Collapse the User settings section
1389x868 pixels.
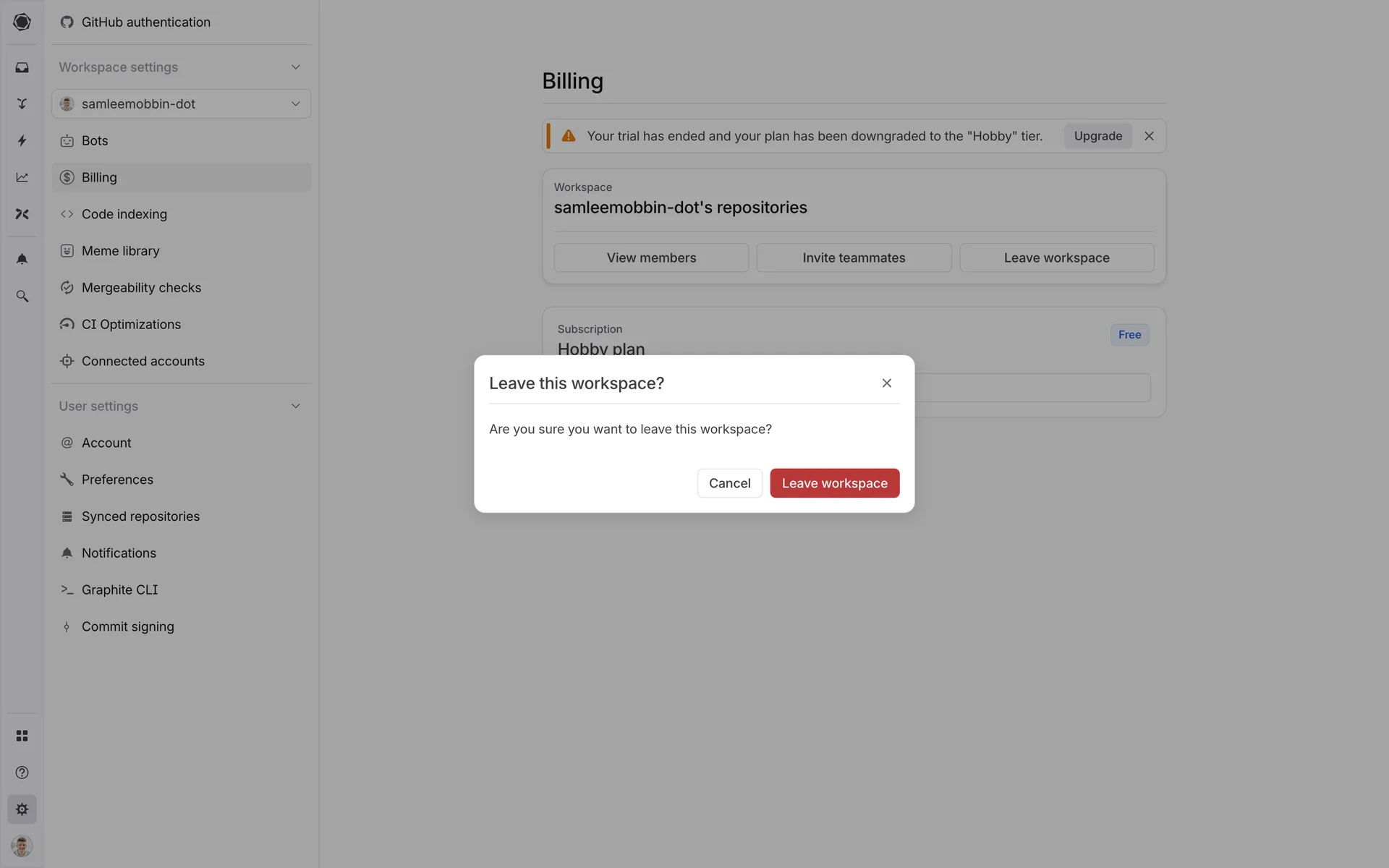[x=295, y=407]
